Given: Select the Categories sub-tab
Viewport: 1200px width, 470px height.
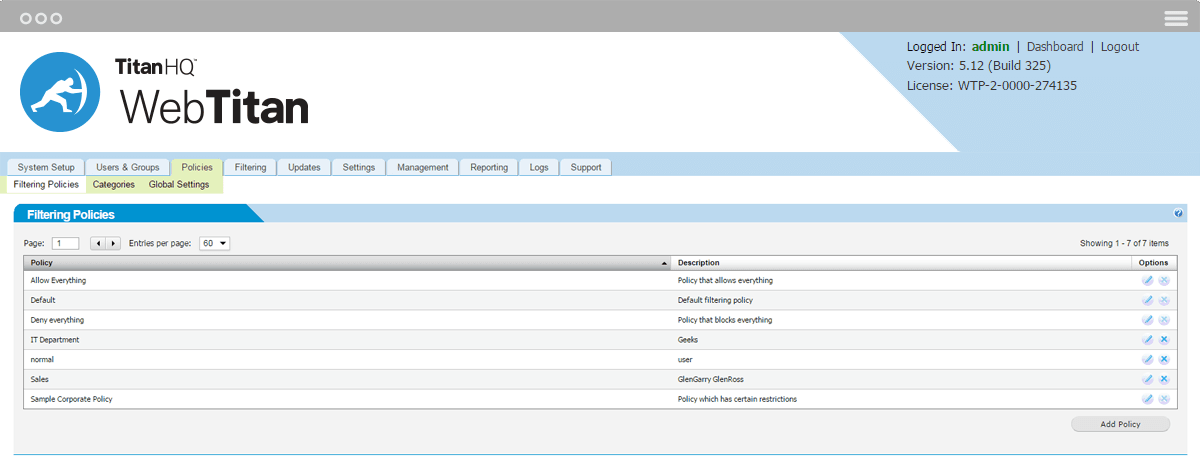Looking at the screenshot, I should 113,185.
